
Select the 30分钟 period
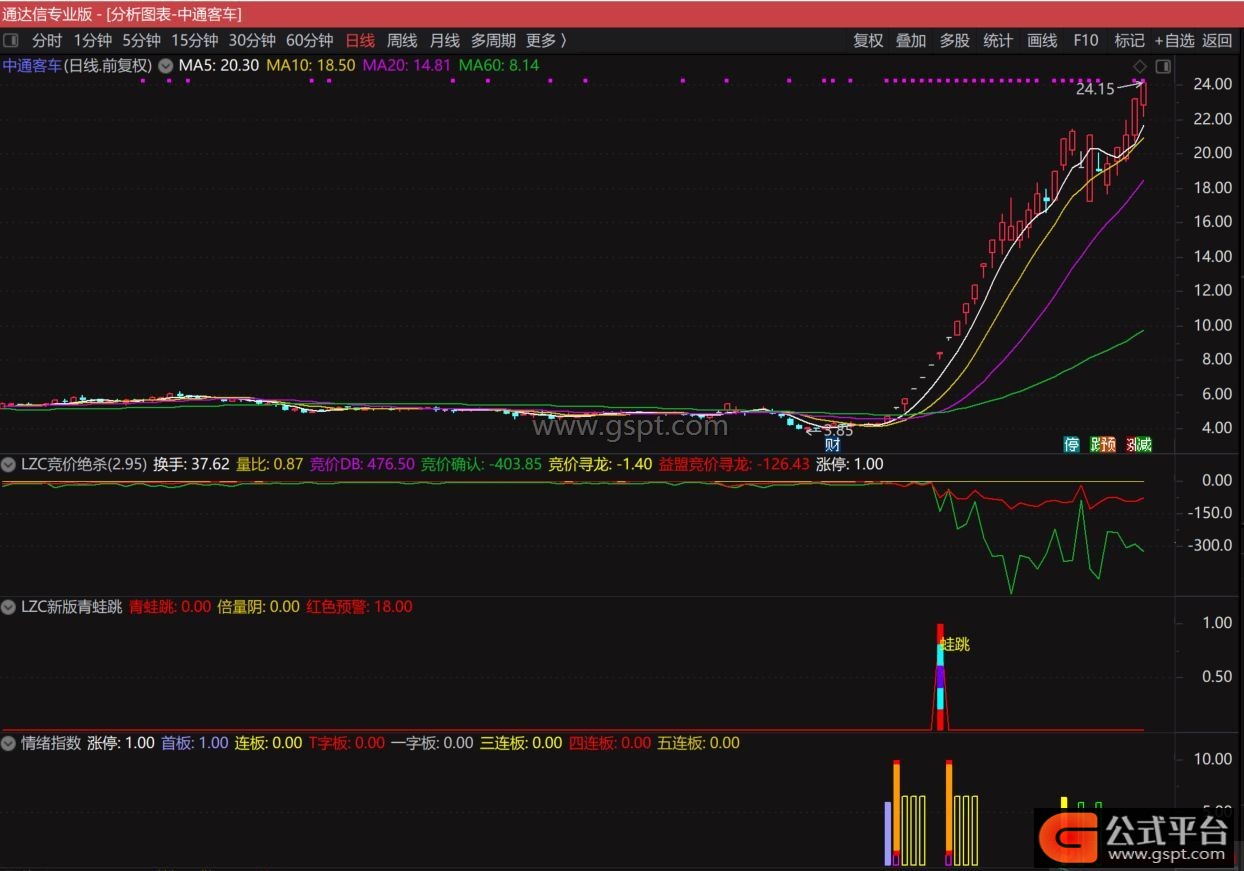click(252, 41)
